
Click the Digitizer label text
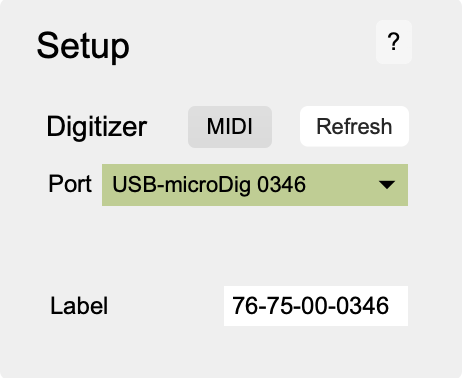click(97, 127)
